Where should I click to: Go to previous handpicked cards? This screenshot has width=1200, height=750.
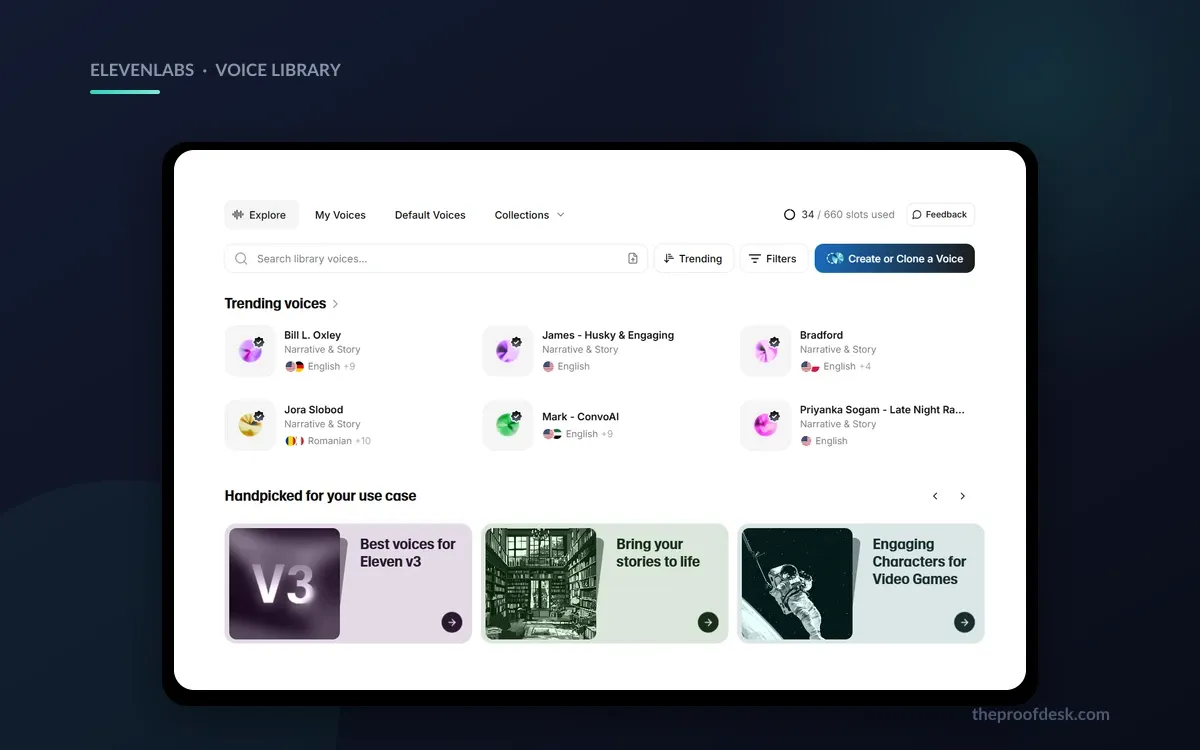point(935,496)
